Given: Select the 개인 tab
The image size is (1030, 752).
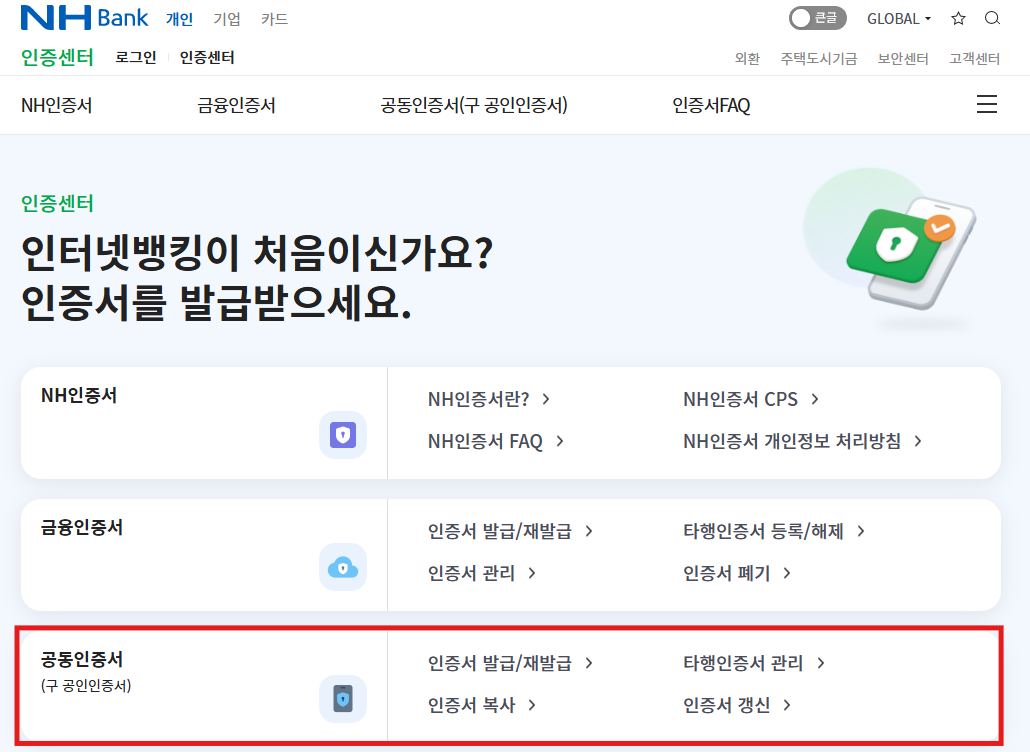Looking at the screenshot, I should point(179,20).
